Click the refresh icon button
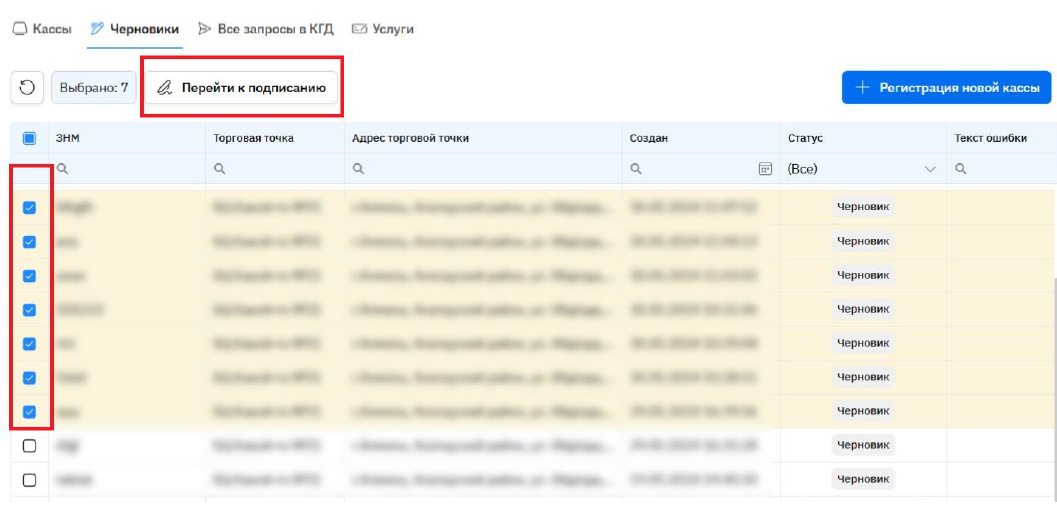Viewport: 1057px width, 507px height. pos(27,88)
